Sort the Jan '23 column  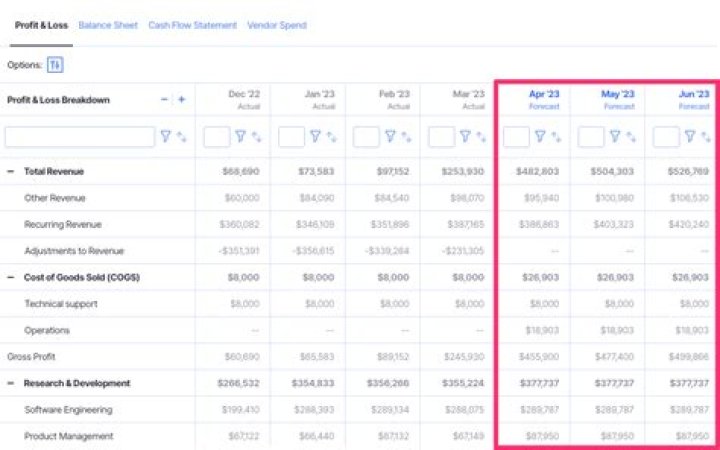click(x=331, y=137)
